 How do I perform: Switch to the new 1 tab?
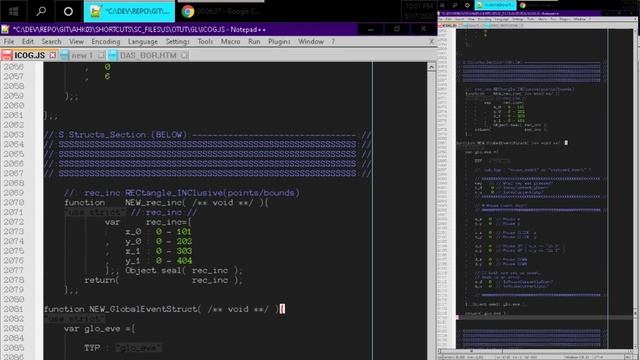[x=82, y=56]
